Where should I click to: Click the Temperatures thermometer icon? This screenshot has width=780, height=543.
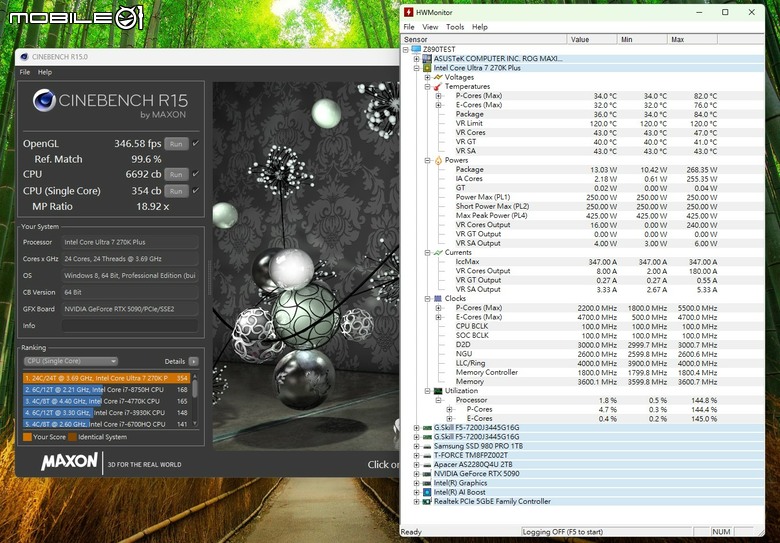pos(438,87)
